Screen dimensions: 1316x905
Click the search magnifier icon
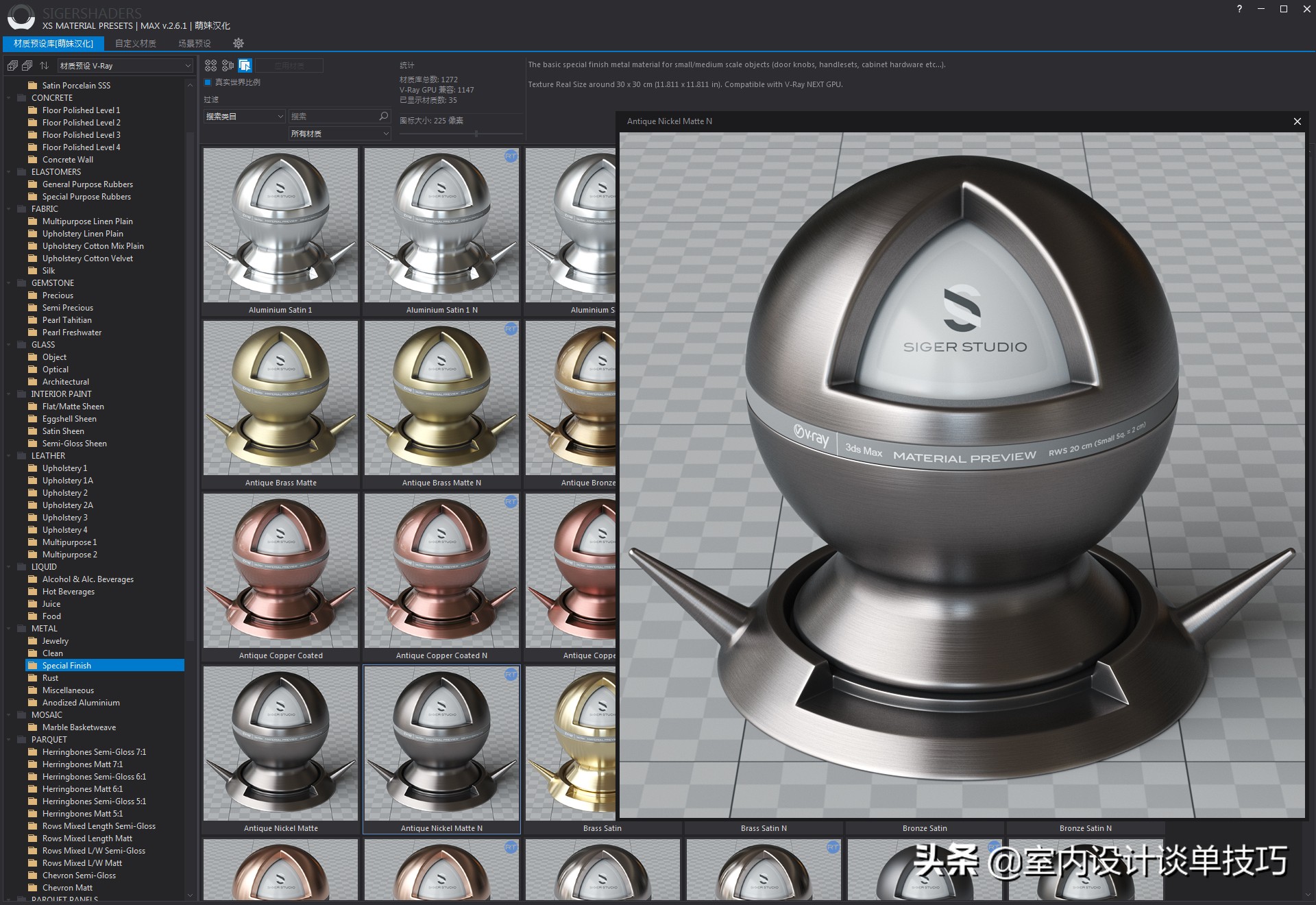click(x=383, y=117)
